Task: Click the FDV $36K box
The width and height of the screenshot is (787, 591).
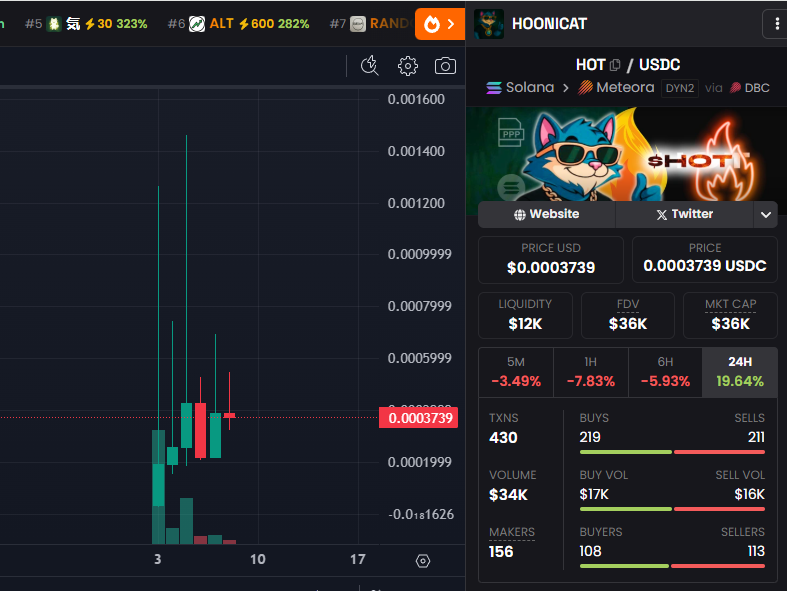Action: [628, 315]
